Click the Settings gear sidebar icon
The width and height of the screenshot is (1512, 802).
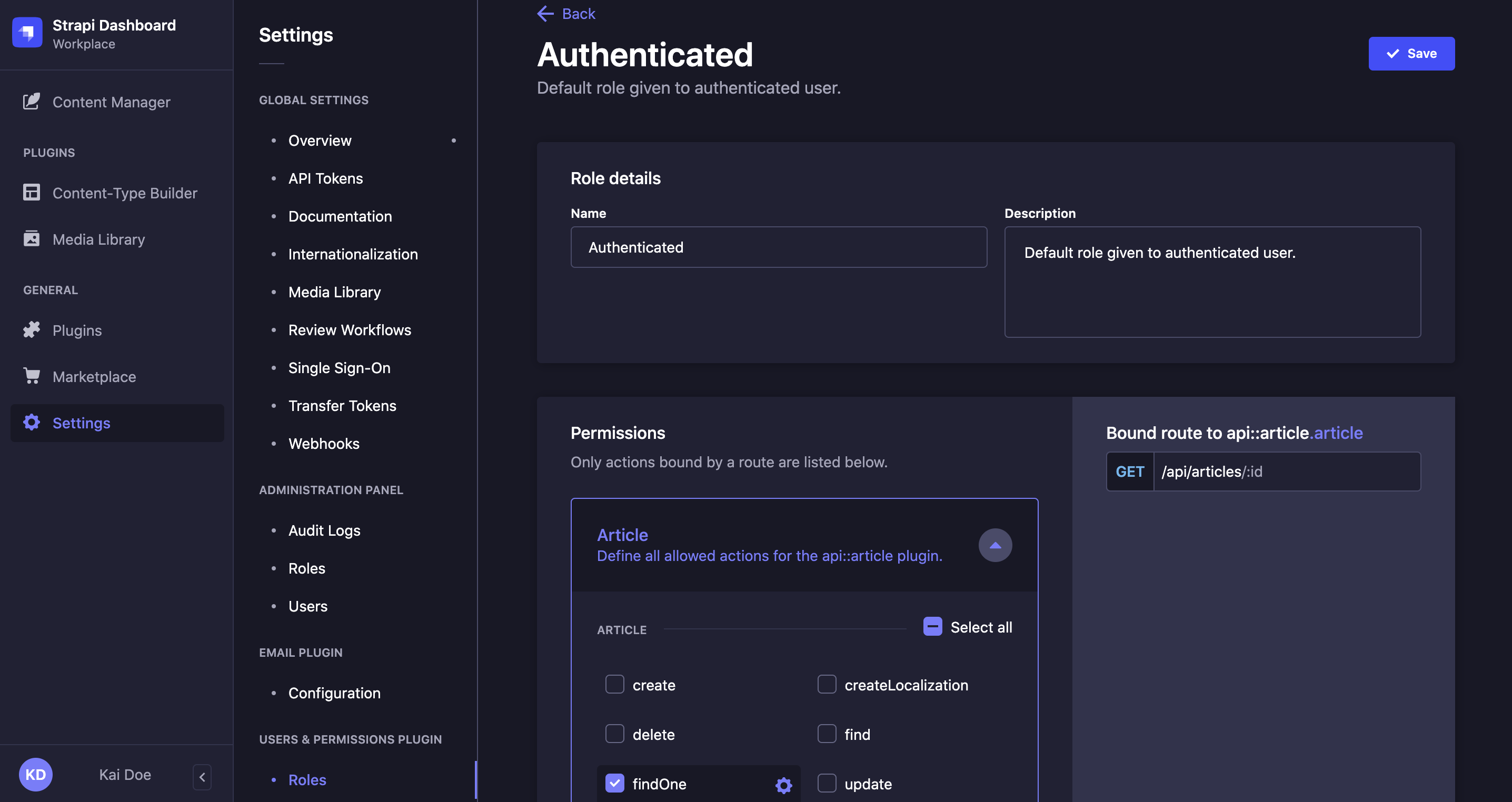32,422
